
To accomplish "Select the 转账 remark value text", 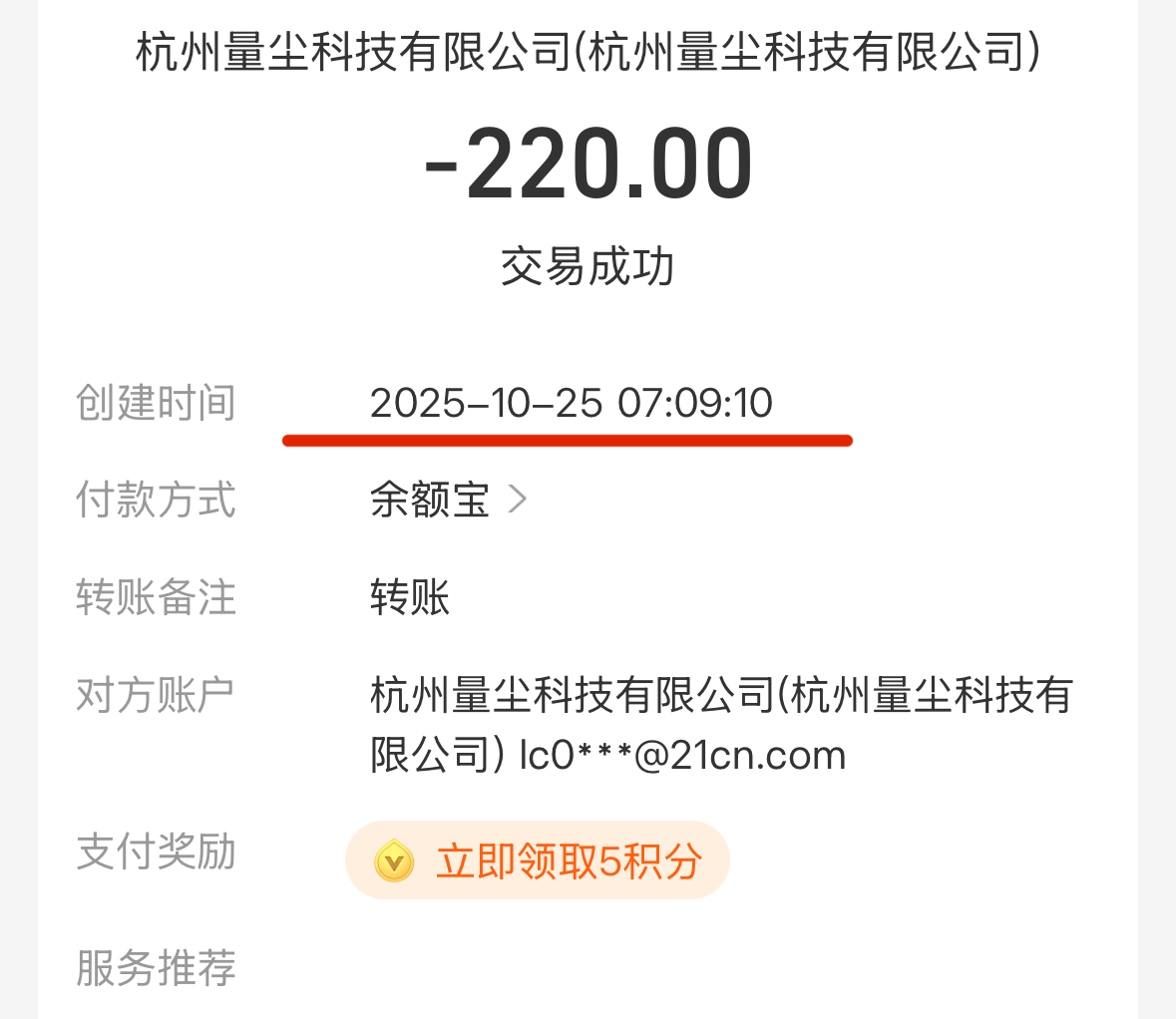I will point(409,598).
